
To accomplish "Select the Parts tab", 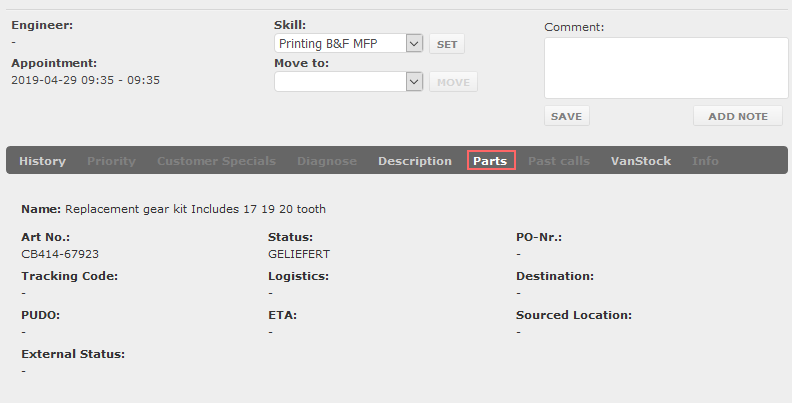I will (x=490, y=161).
